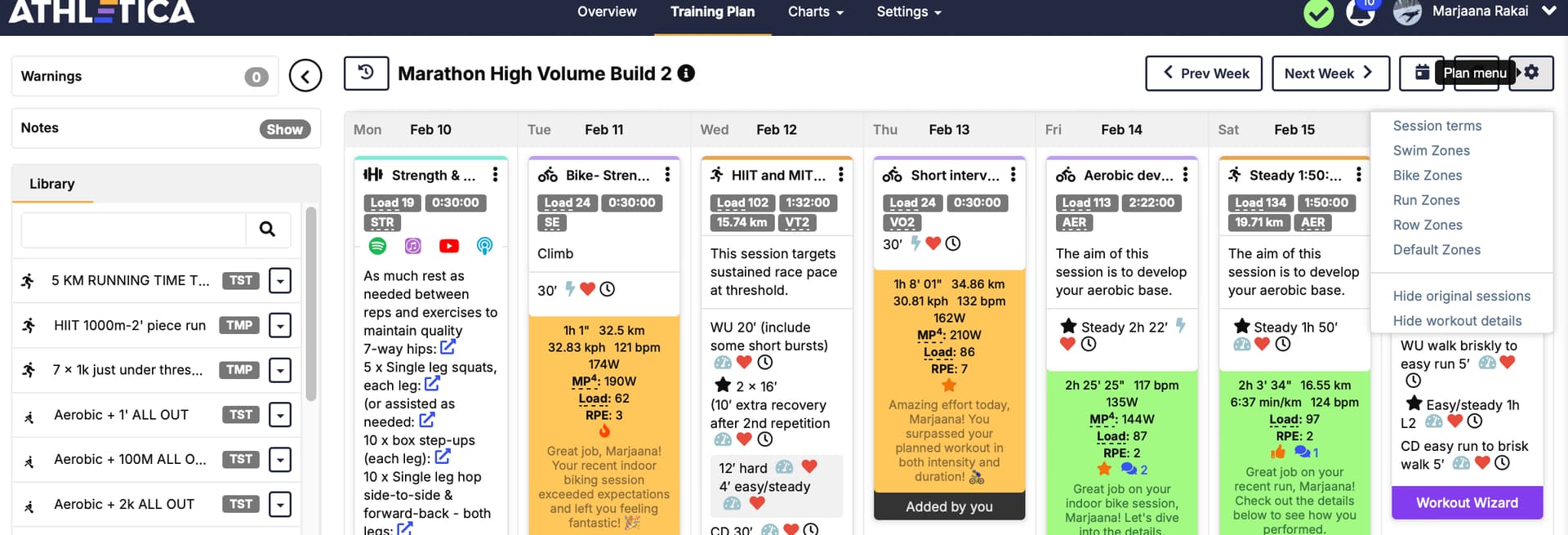Click the plan history icon button

pos(366,74)
